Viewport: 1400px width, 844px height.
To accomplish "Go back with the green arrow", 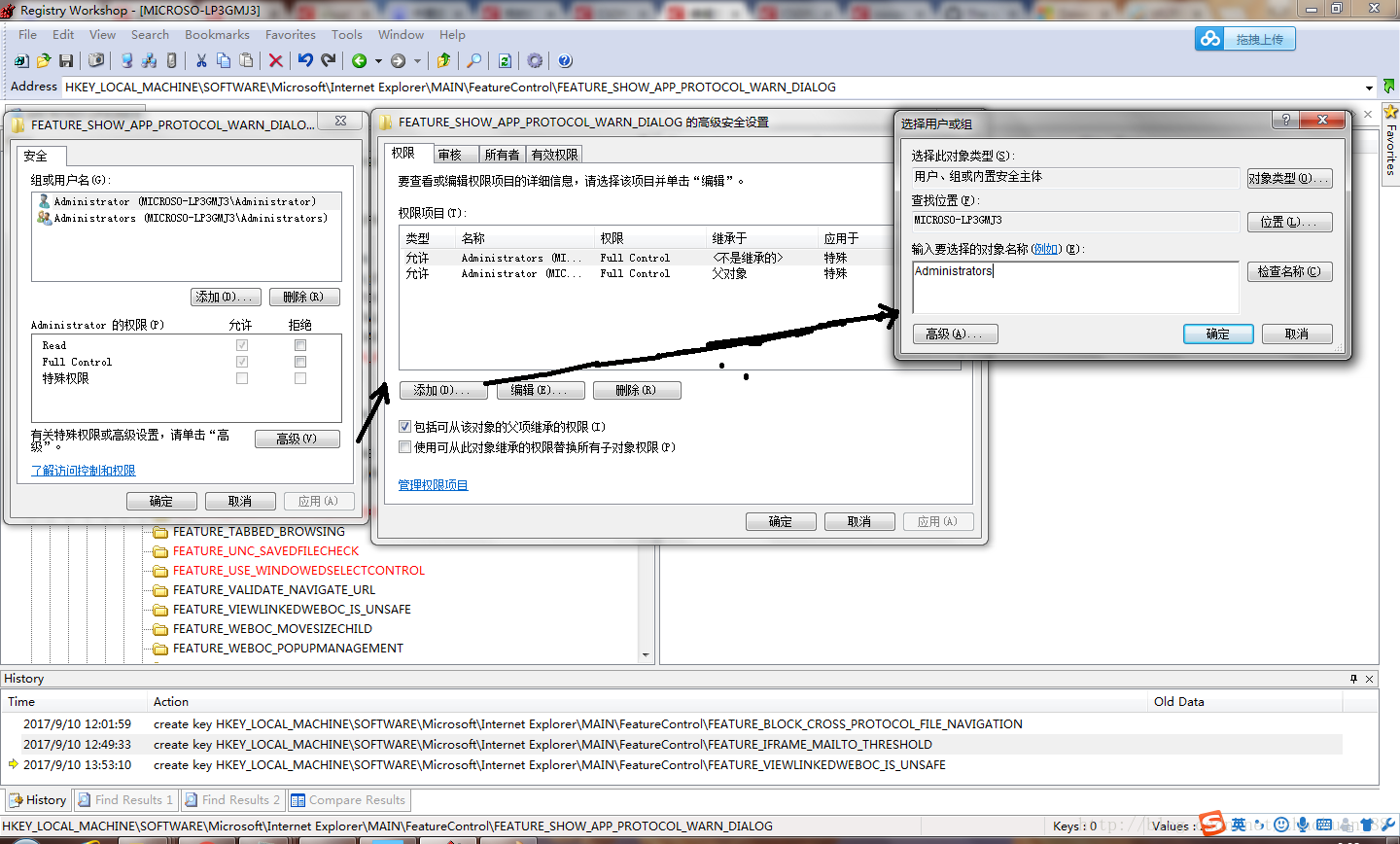I will (x=359, y=61).
